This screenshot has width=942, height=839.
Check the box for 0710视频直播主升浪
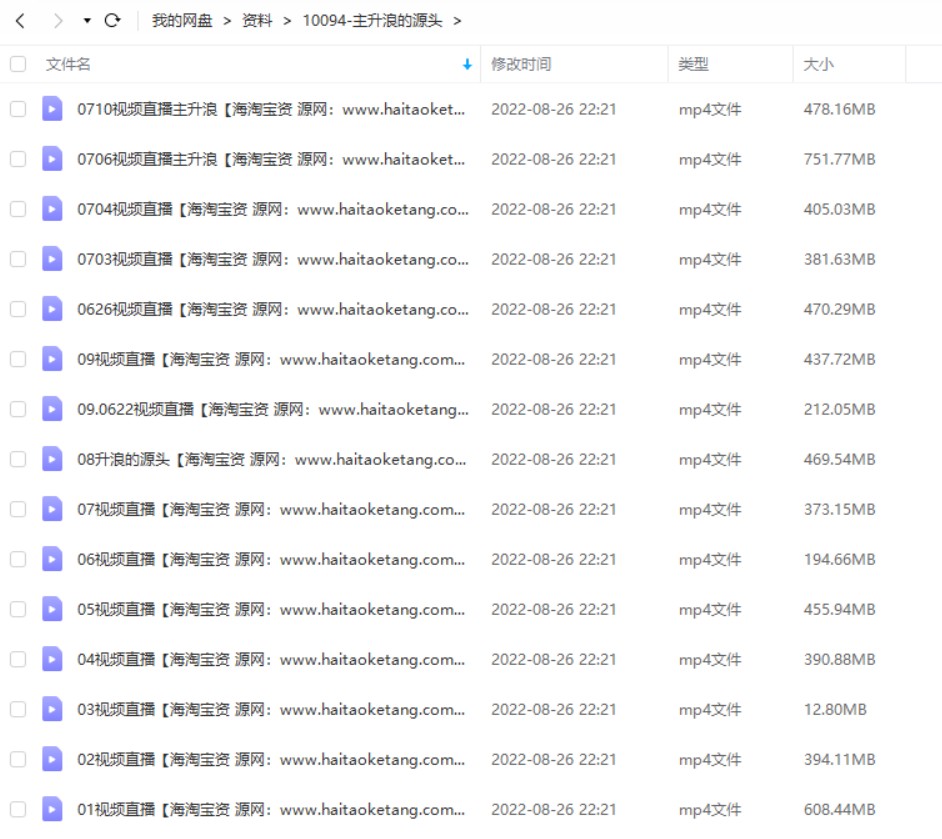coord(18,109)
